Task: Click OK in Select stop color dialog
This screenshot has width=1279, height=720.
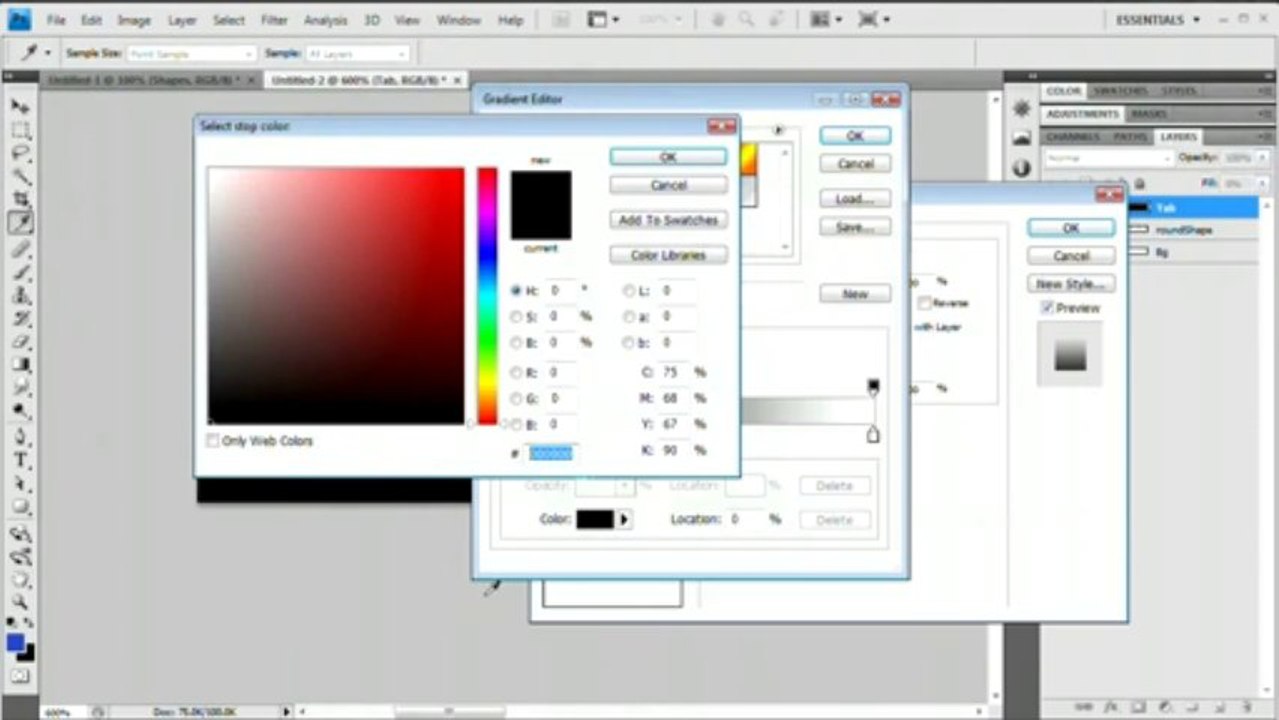Action: pyautogui.click(x=668, y=157)
